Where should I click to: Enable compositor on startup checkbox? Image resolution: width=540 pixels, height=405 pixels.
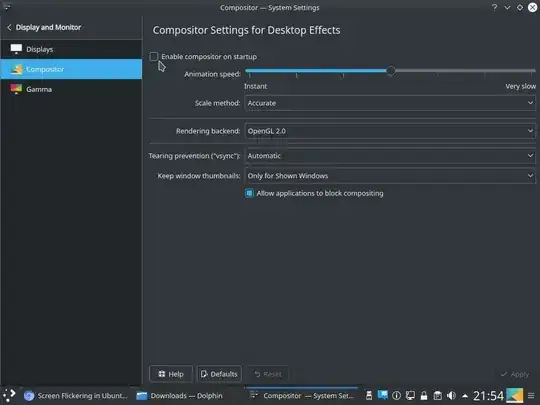click(154, 56)
